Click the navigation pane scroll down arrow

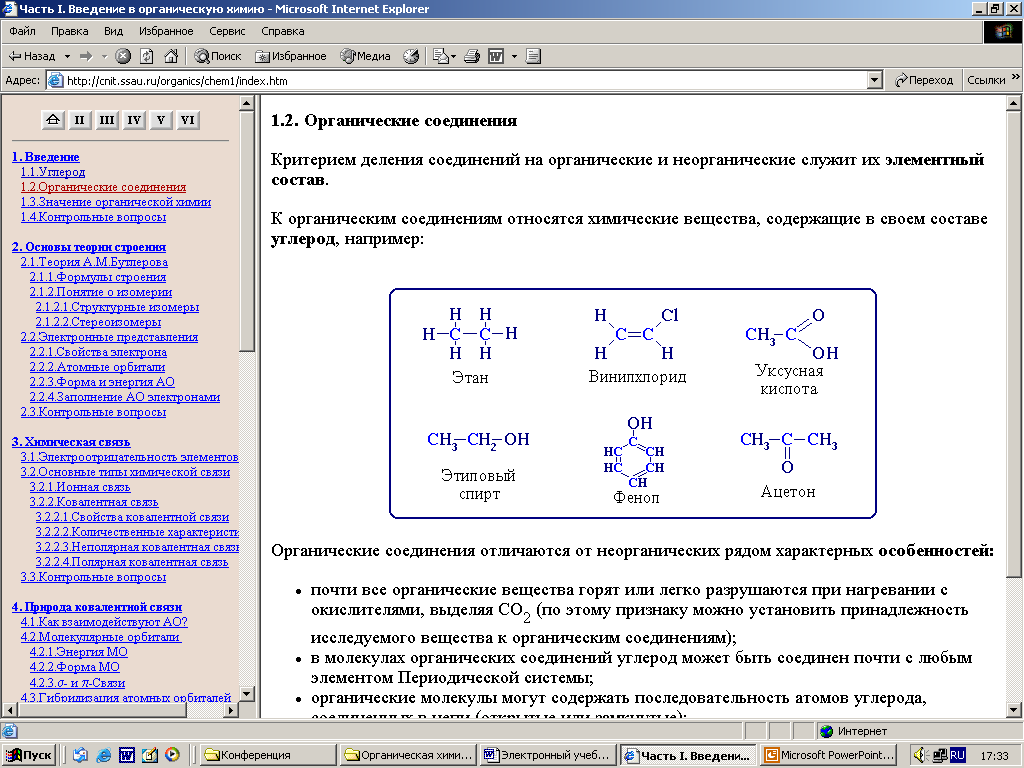246,694
